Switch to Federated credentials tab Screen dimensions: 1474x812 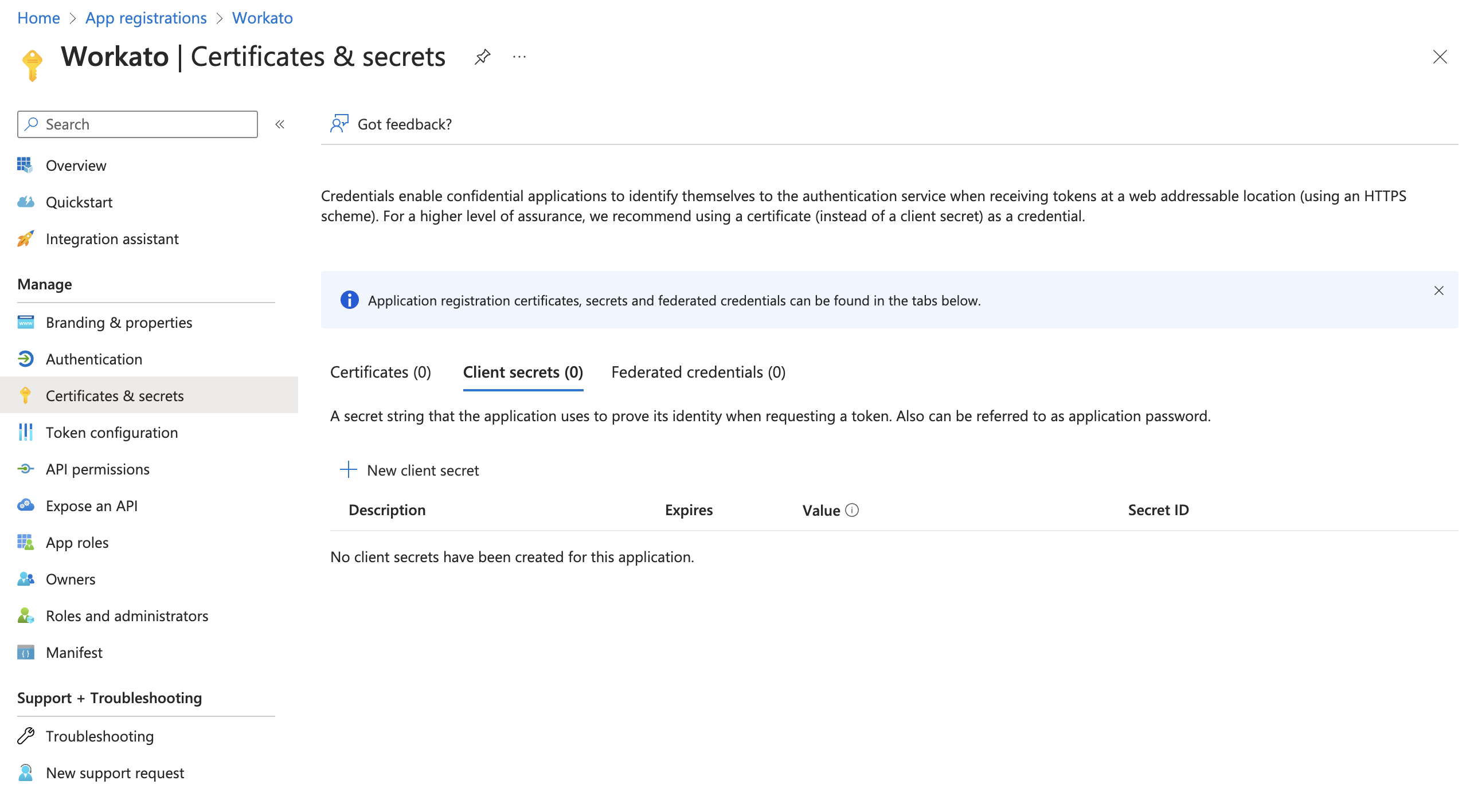click(697, 372)
